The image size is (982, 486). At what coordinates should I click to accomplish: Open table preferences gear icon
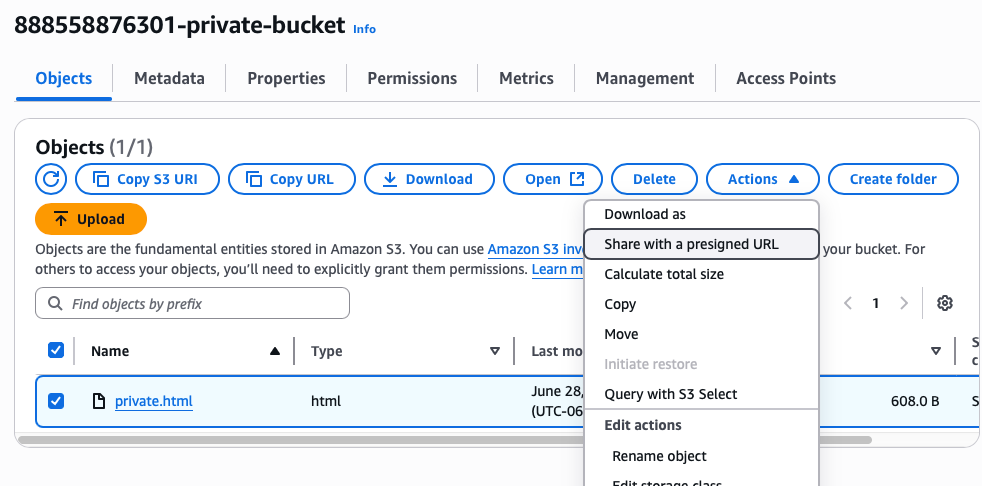coord(944,303)
